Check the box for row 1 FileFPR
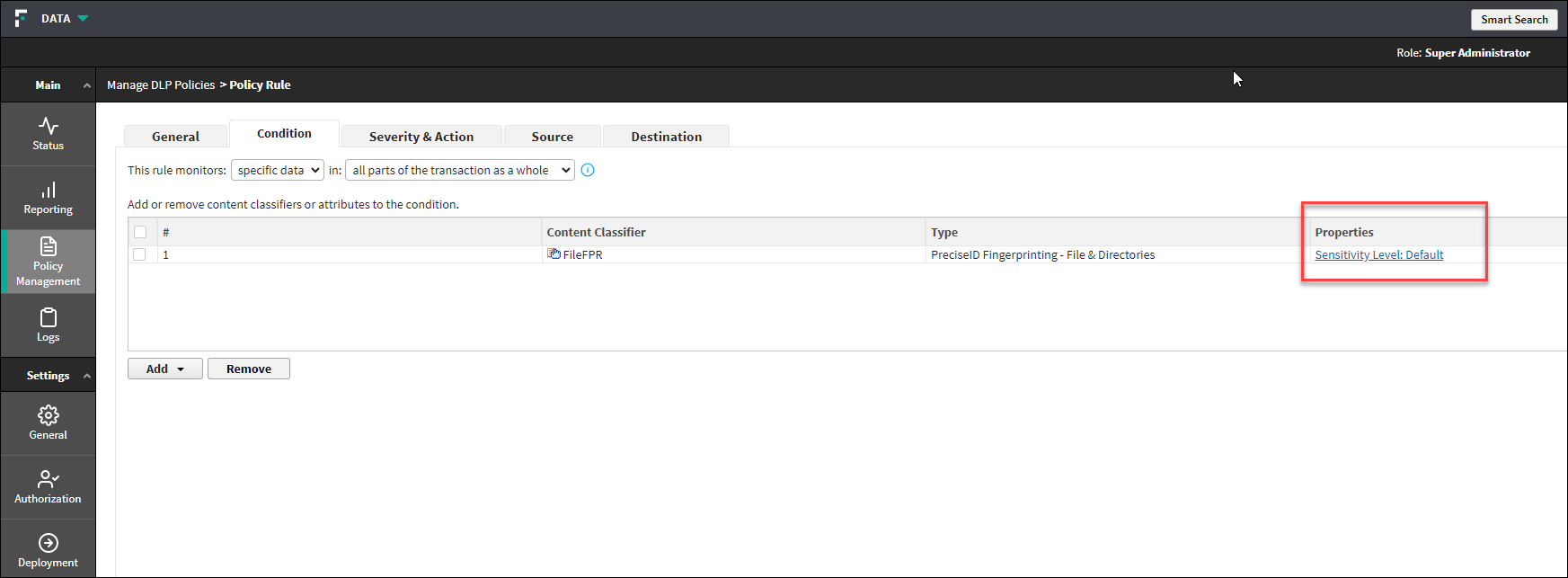The height and width of the screenshot is (578, 1568). (140, 254)
